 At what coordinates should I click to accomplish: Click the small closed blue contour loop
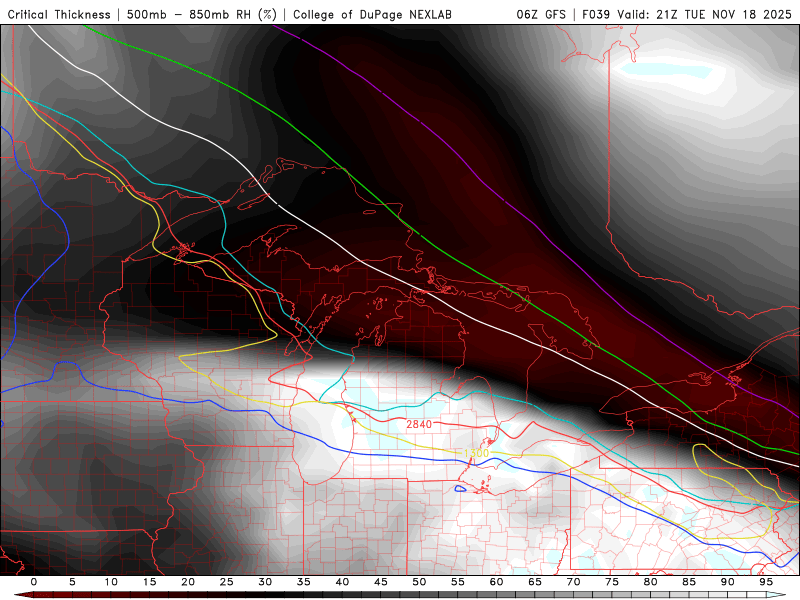pos(460,489)
